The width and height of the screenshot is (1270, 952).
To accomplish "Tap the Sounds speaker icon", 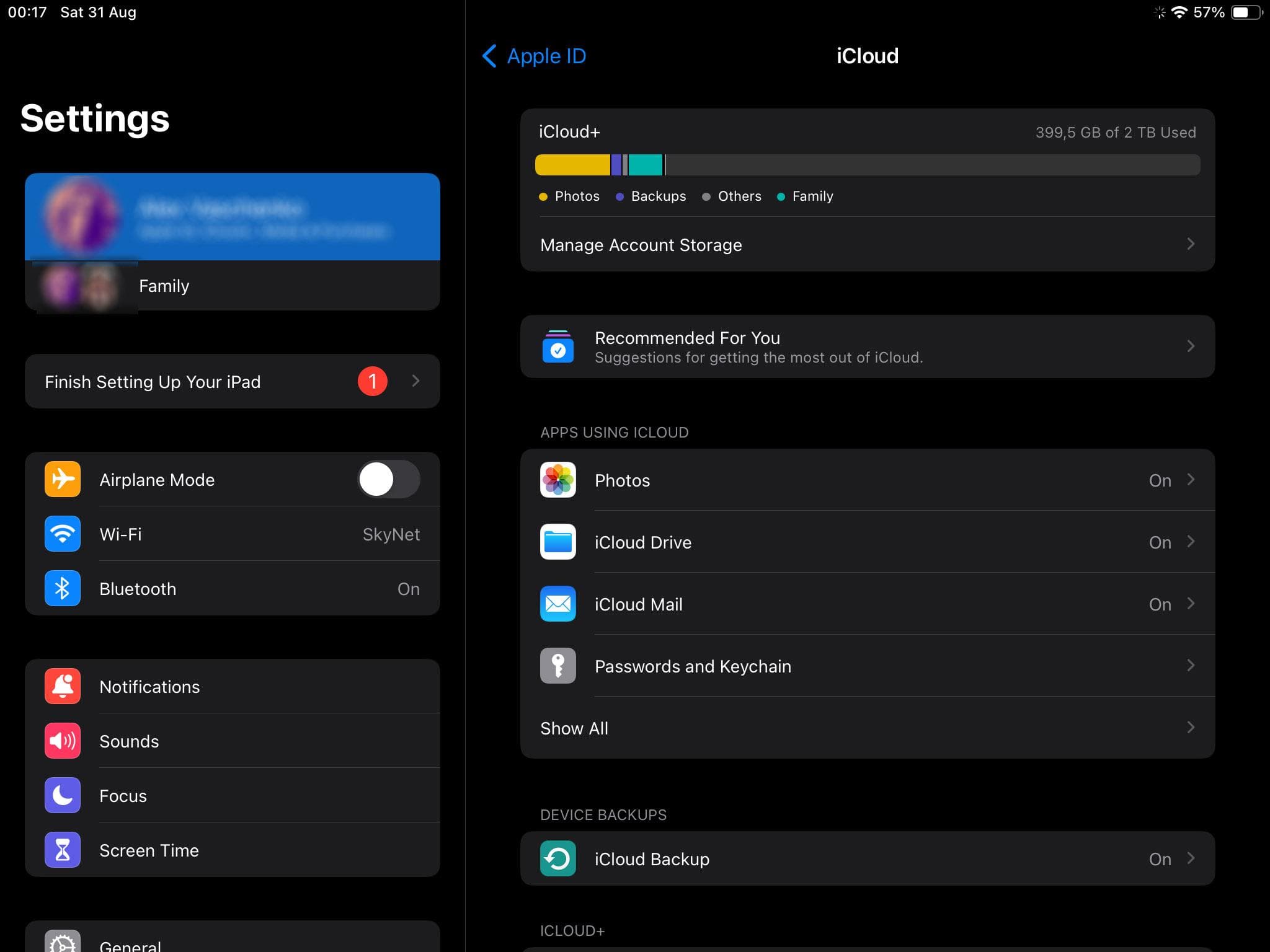I will [x=63, y=741].
